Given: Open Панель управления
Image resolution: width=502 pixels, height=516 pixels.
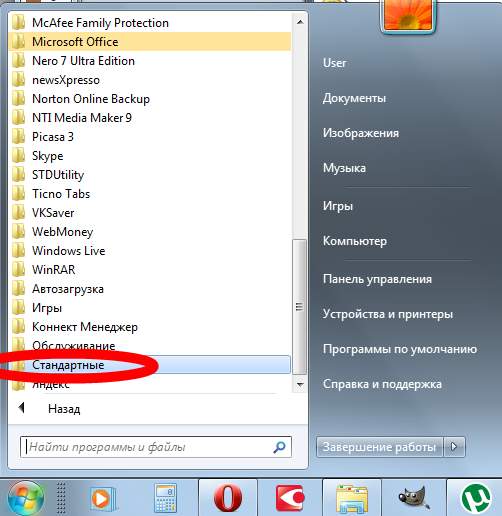Looking at the screenshot, I should pyautogui.click(x=377, y=279).
